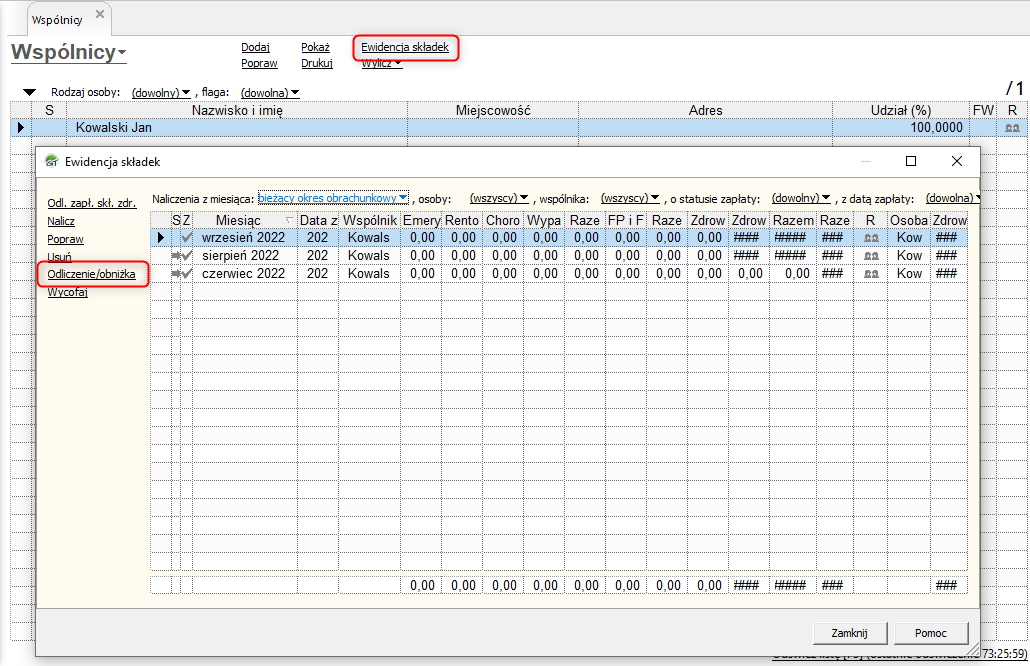Minimize the Ewidencja składek window
The height and width of the screenshot is (666, 1030).
(866, 161)
